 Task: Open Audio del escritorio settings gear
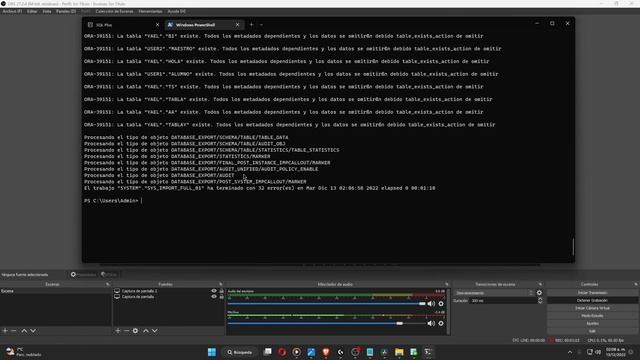click(441, 304)
